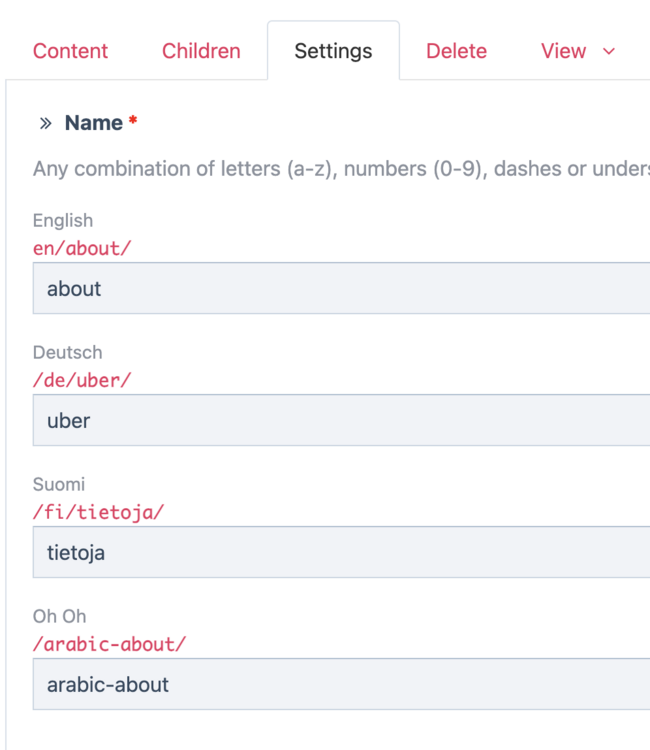Image resolution: width=650 pixels, height=750 pixels.
Task: Select the Settings tab
Action: point(333,51)
